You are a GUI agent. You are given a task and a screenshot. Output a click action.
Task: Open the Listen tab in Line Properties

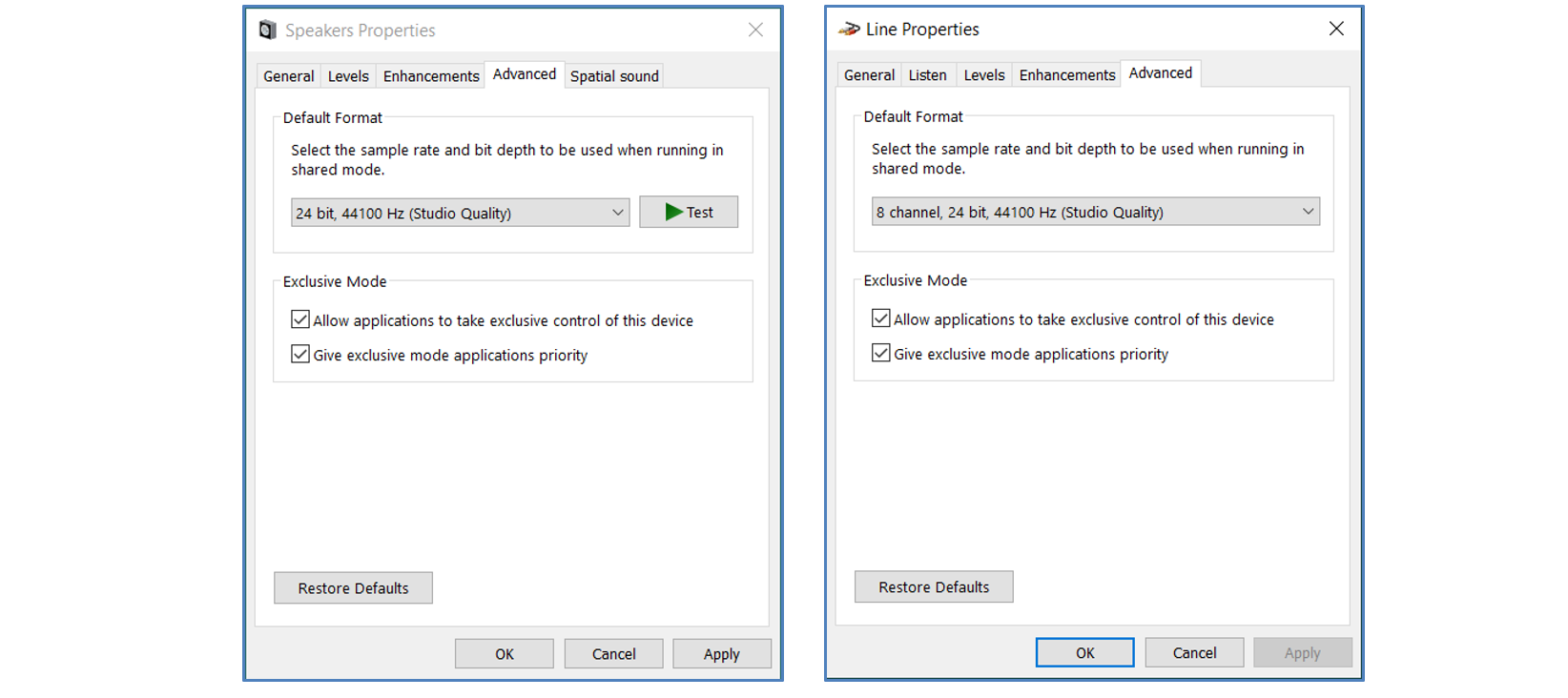click(x=927, y=75)
